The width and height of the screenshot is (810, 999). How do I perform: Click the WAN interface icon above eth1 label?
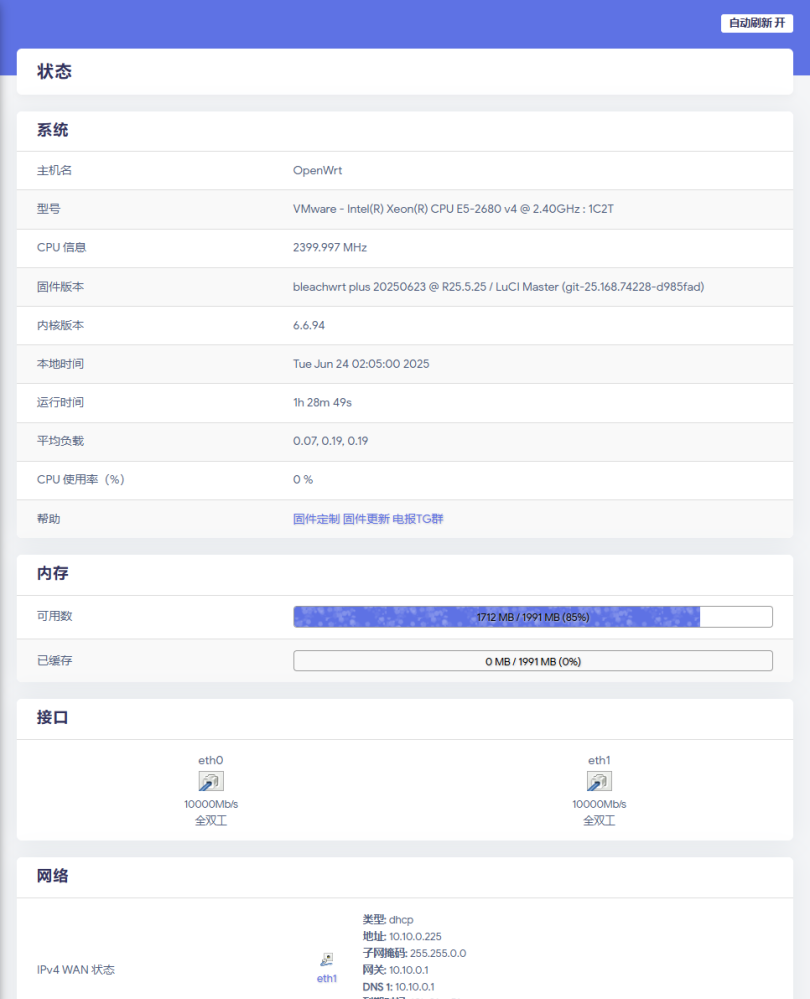coord(327,959)
